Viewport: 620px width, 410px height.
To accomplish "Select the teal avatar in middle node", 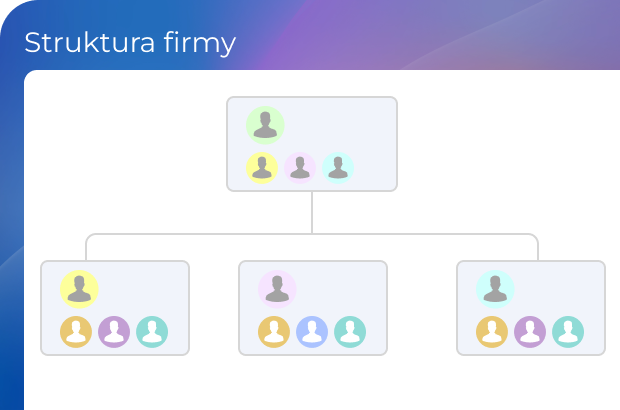I will coord(350,332).
